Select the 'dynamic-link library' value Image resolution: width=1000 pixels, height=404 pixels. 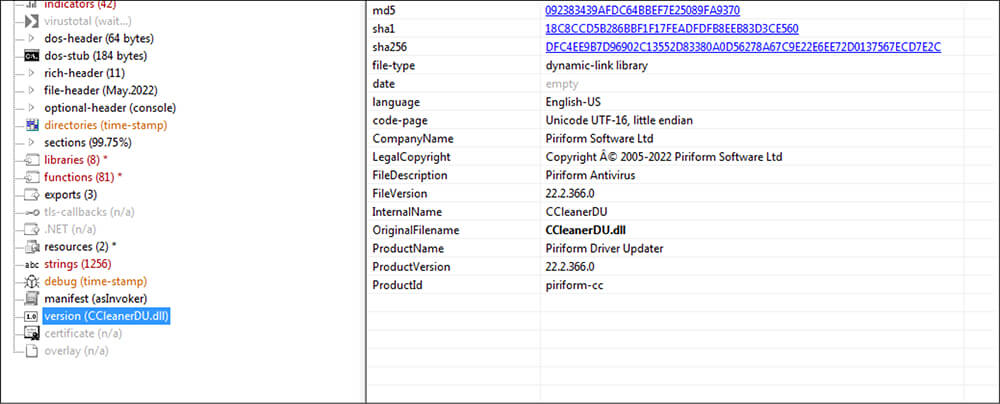(x=596, y=66)
